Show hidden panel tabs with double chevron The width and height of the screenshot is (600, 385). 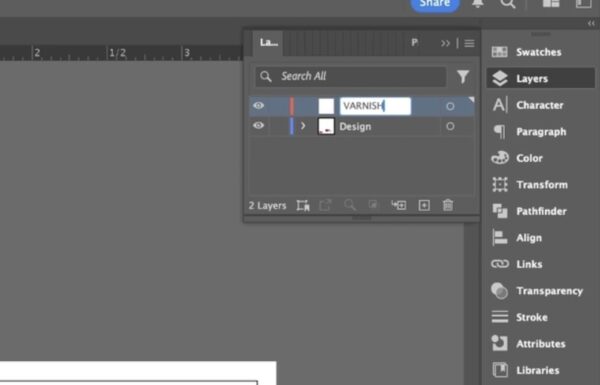click(x=445, y=43)
